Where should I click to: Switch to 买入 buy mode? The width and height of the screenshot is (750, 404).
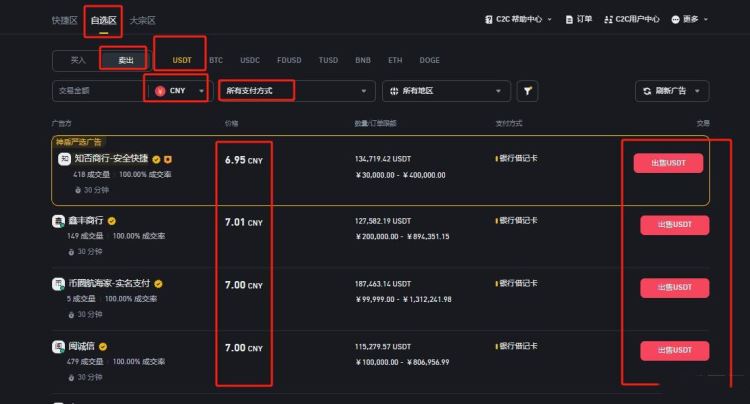[78, 60]
